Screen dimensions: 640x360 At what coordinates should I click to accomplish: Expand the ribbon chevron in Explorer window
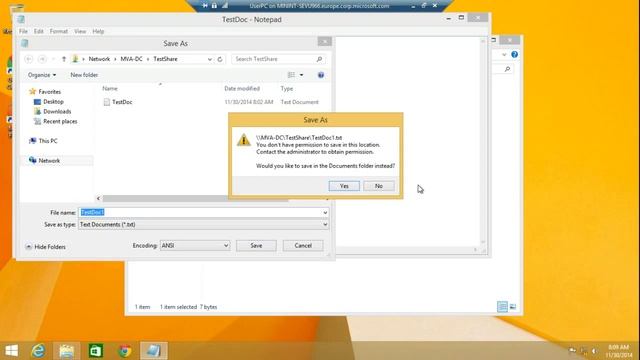click(x=504, y=55)
